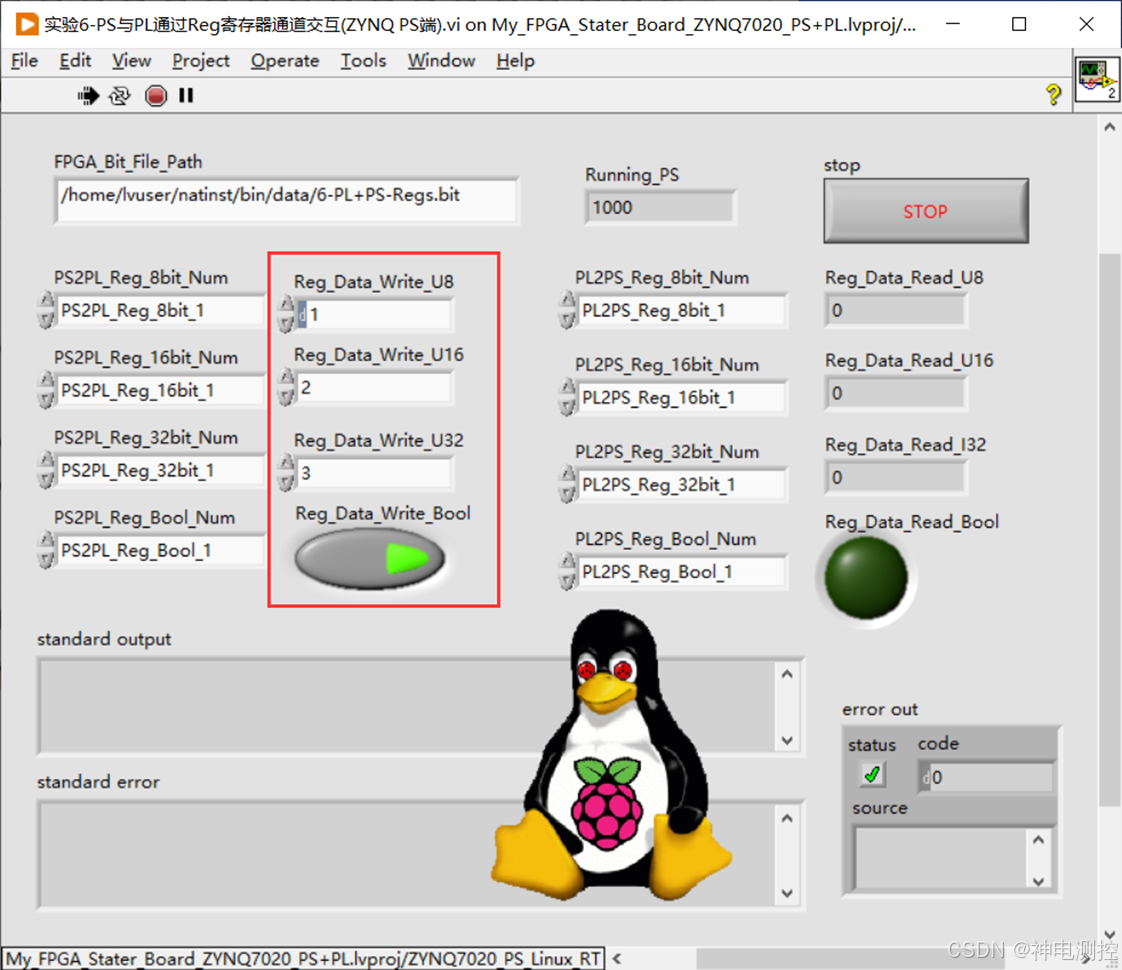The height and width of the screenshot is (970, 1122).
Task: Open the PL2PS_Reg_16bit_Num enum selector
Action: coord(683,398)
